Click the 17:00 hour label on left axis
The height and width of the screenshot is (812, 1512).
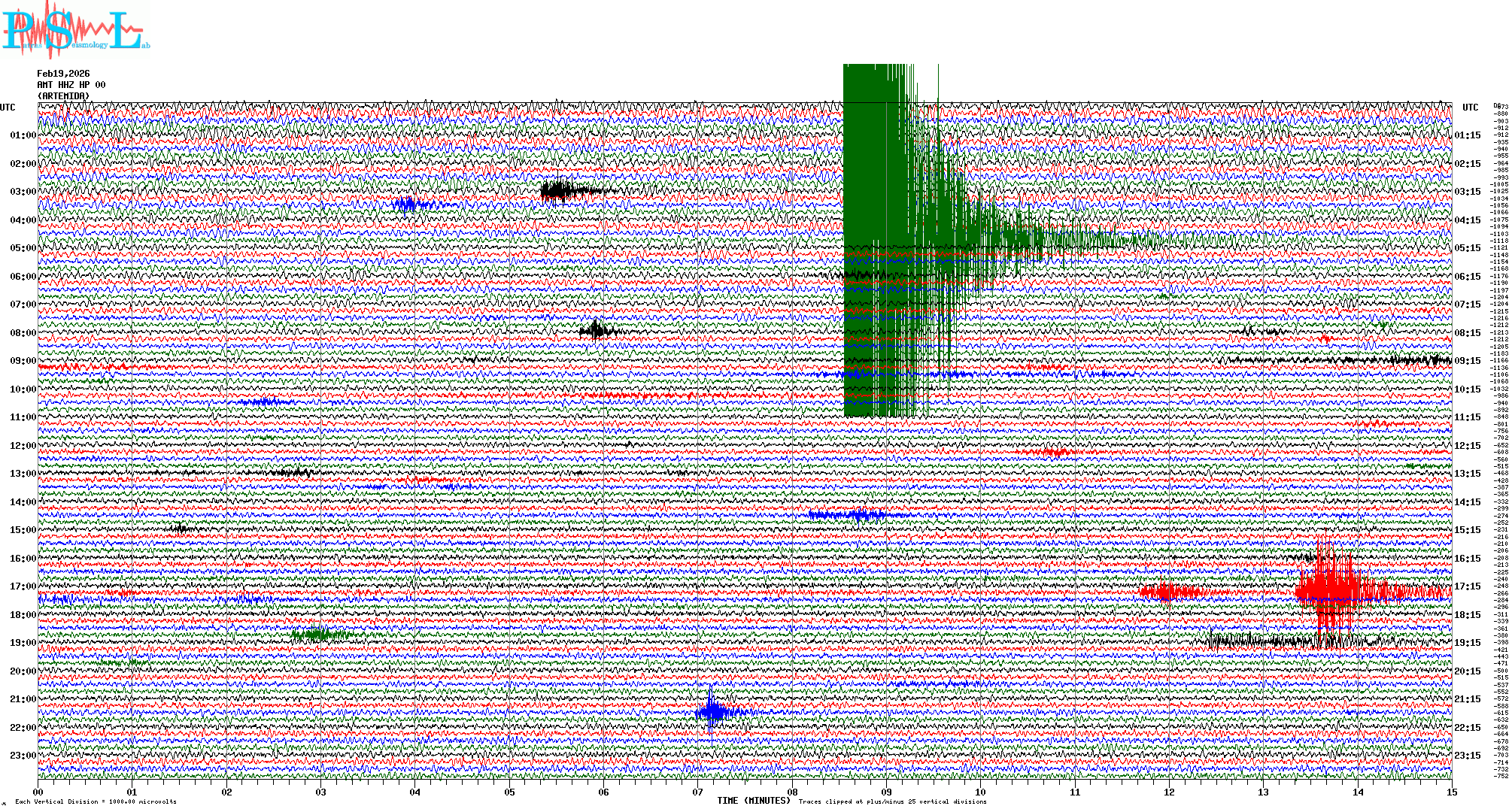[x=23, y=586]
